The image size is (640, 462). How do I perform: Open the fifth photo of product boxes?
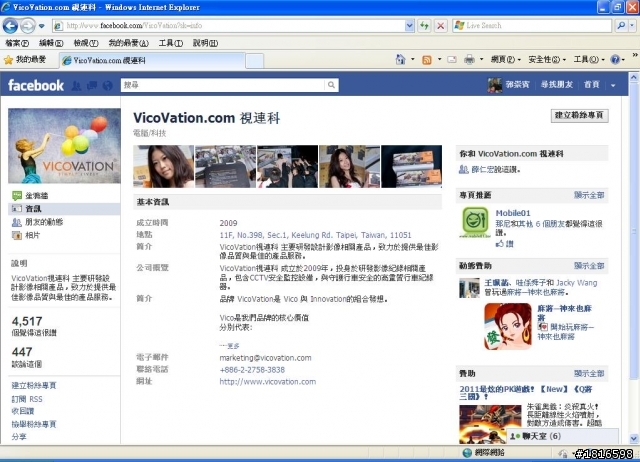[x=411, y=167]
